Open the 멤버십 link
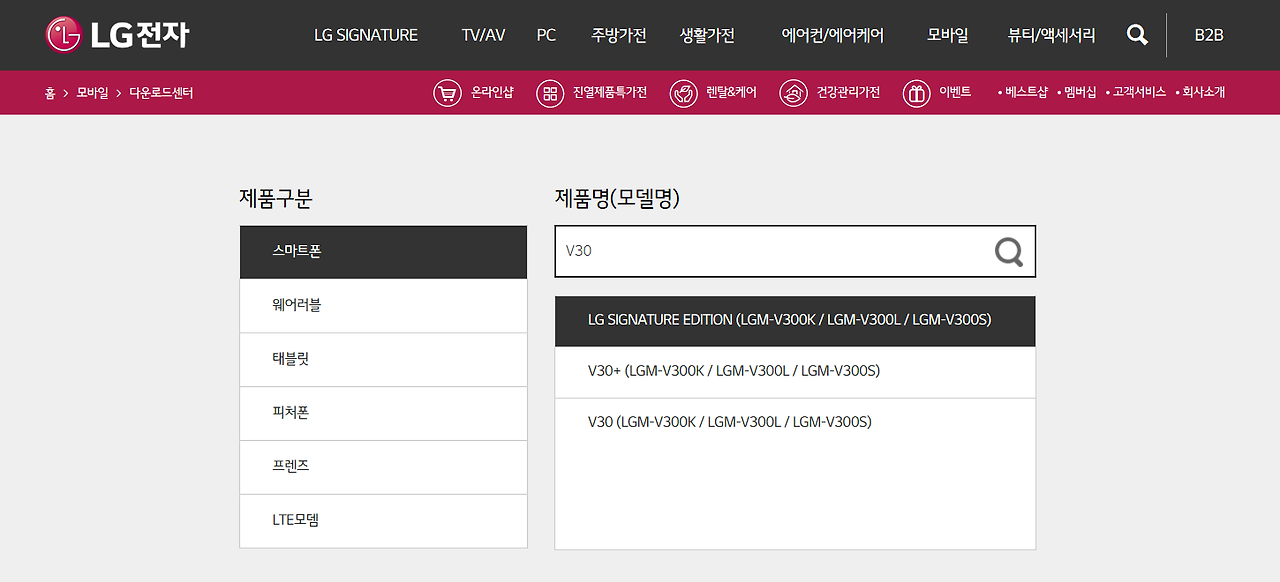 pyautogui.click(x=1080, y=92)
